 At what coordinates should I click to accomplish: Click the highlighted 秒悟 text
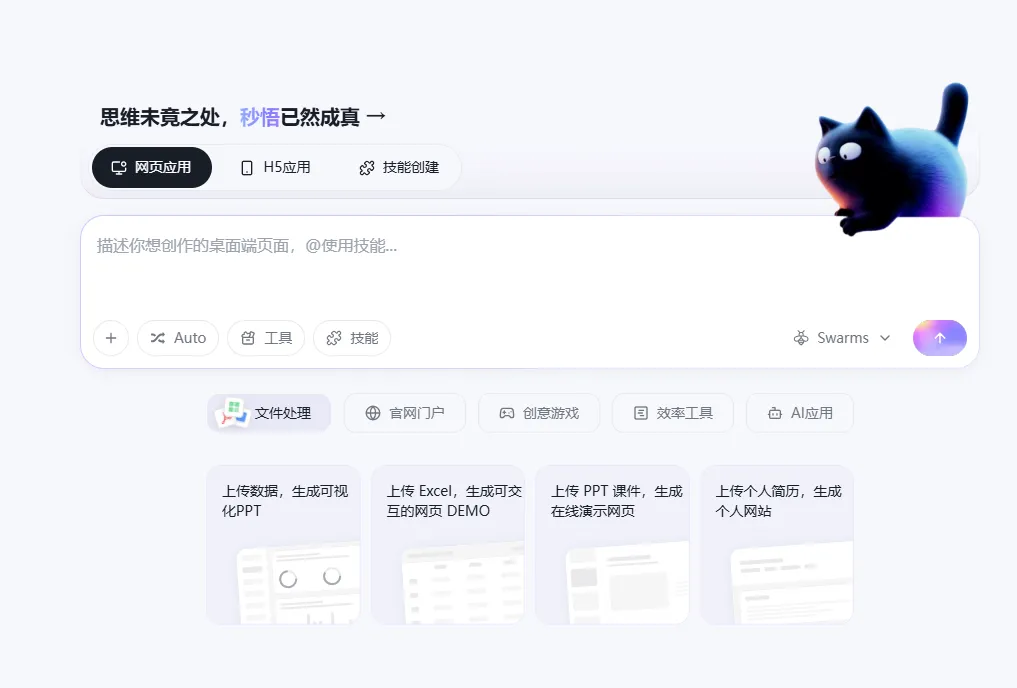click(259, 117)
